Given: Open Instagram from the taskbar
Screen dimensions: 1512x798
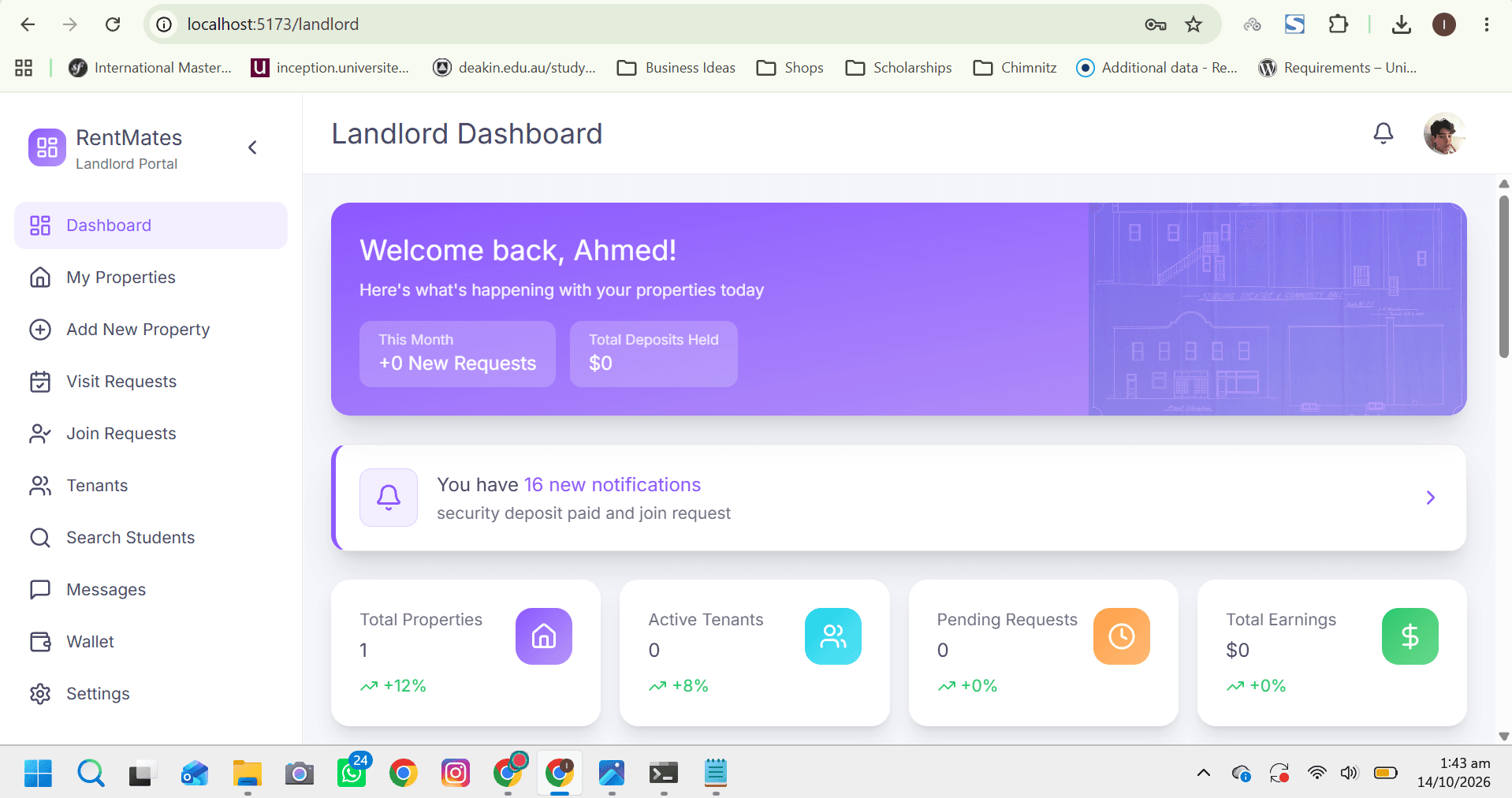Looking at the screenshot, I should click(x=456, y=774).
